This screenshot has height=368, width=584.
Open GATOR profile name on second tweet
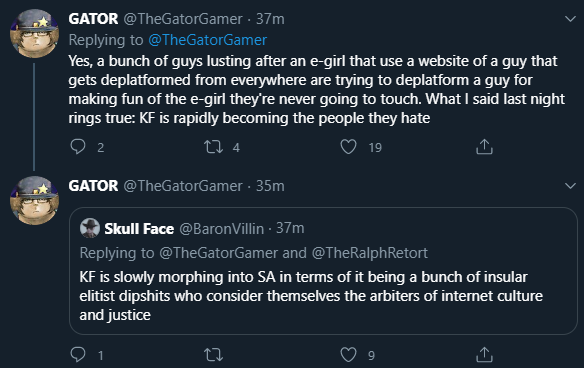click(93, 185)
